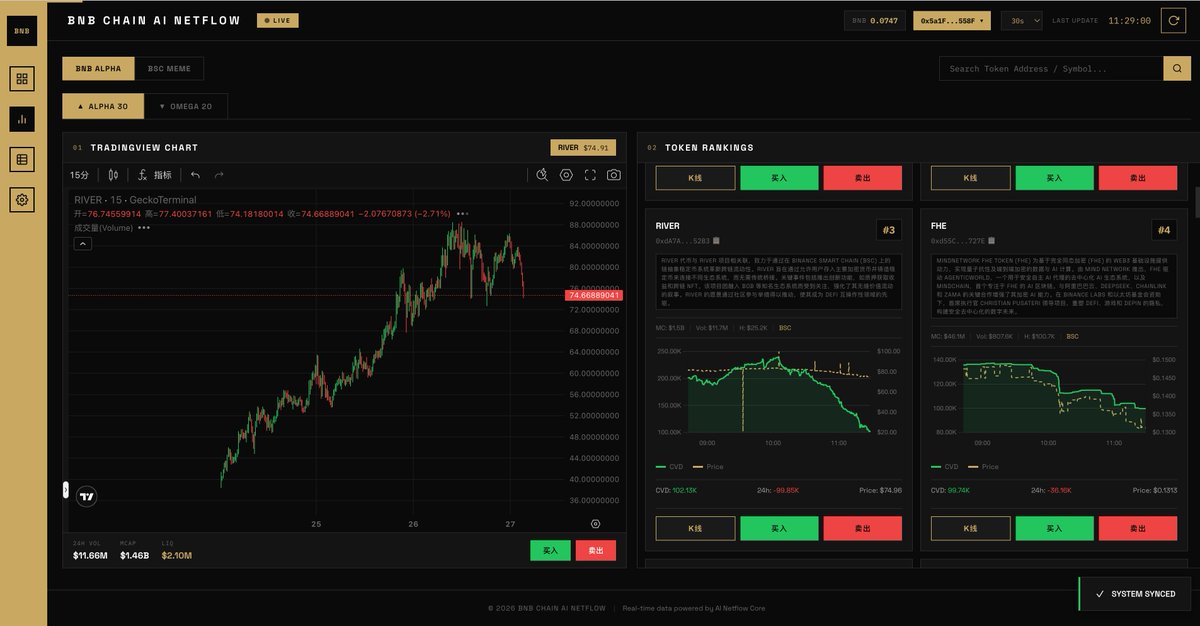Click the #3 rank badge on the RIVER card
Image resolution: width=1200 pixels, height=626 pixels.
889,230
